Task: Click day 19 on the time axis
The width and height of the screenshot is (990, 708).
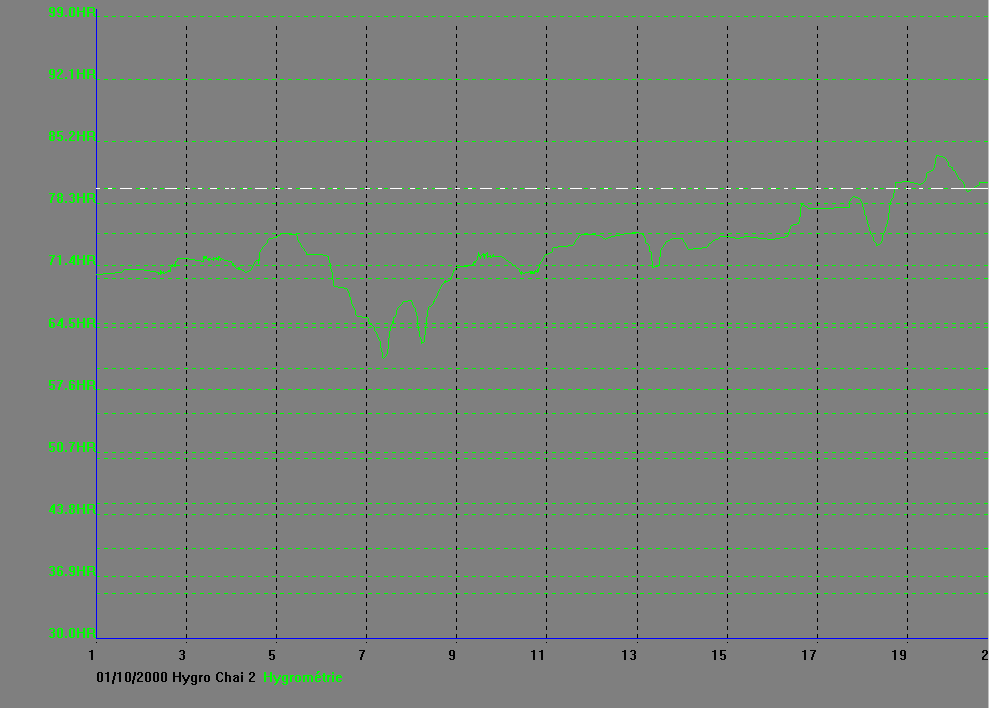Action: [899, 655]
